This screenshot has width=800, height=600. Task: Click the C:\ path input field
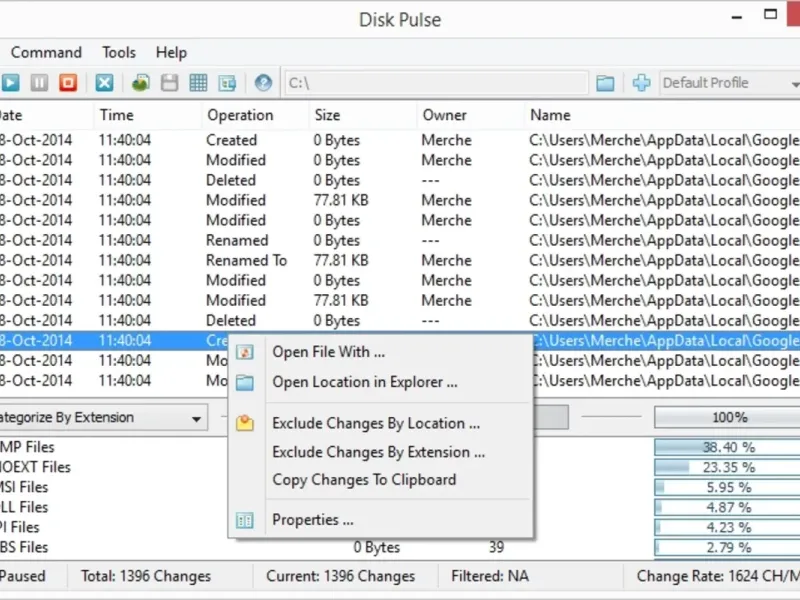pos(433,83)
